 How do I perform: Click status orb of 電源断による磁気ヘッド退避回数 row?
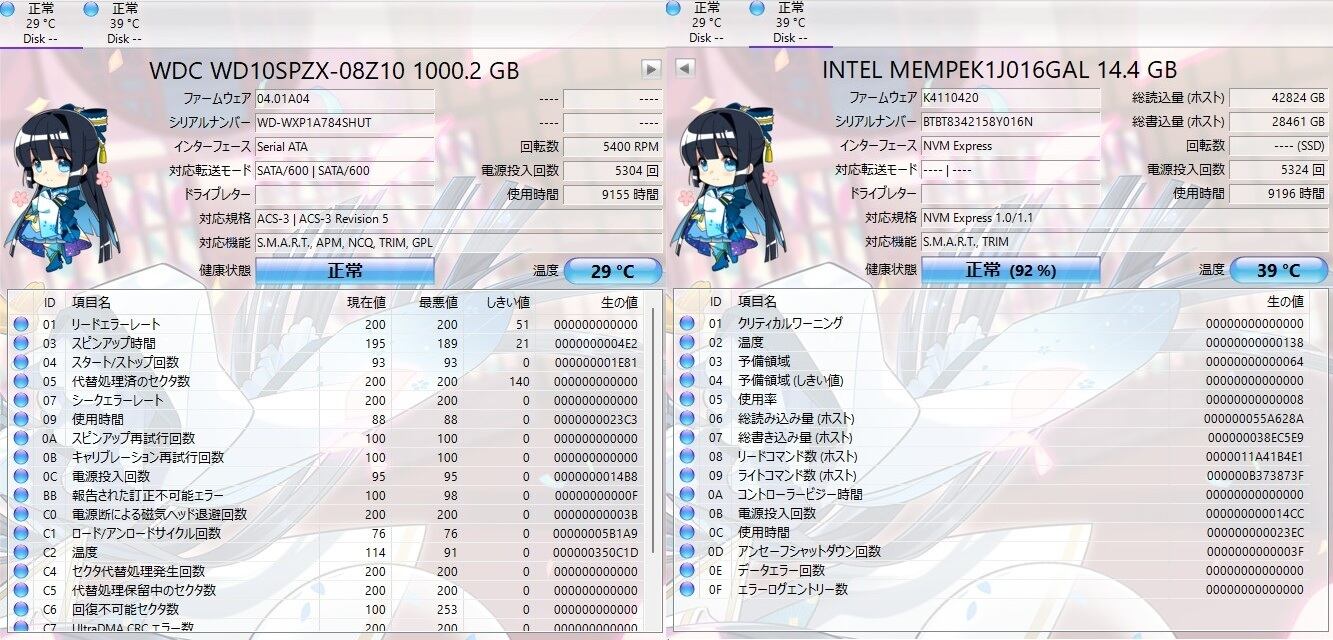point(21,514)
